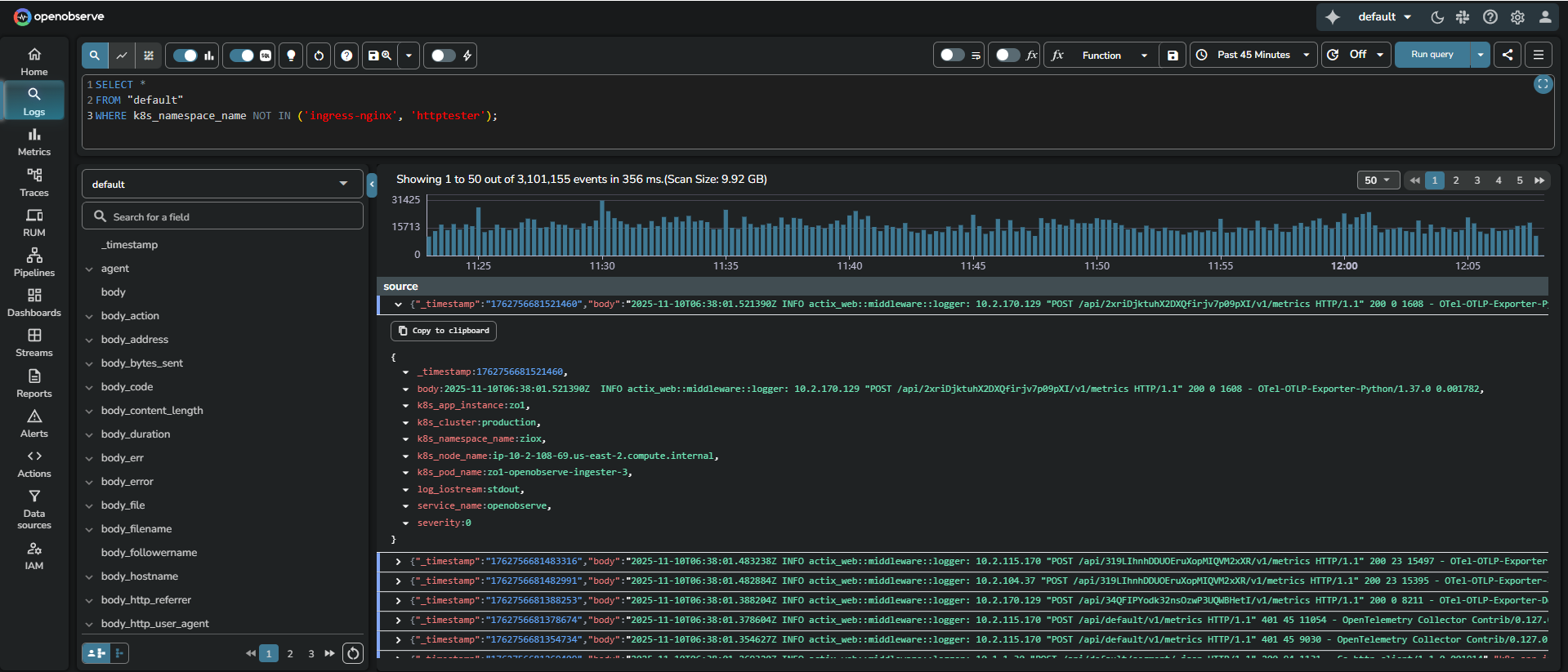Screen dimensions: 1568x672
Task: Enable the wrap text toggle
Action: pos(952,55)
